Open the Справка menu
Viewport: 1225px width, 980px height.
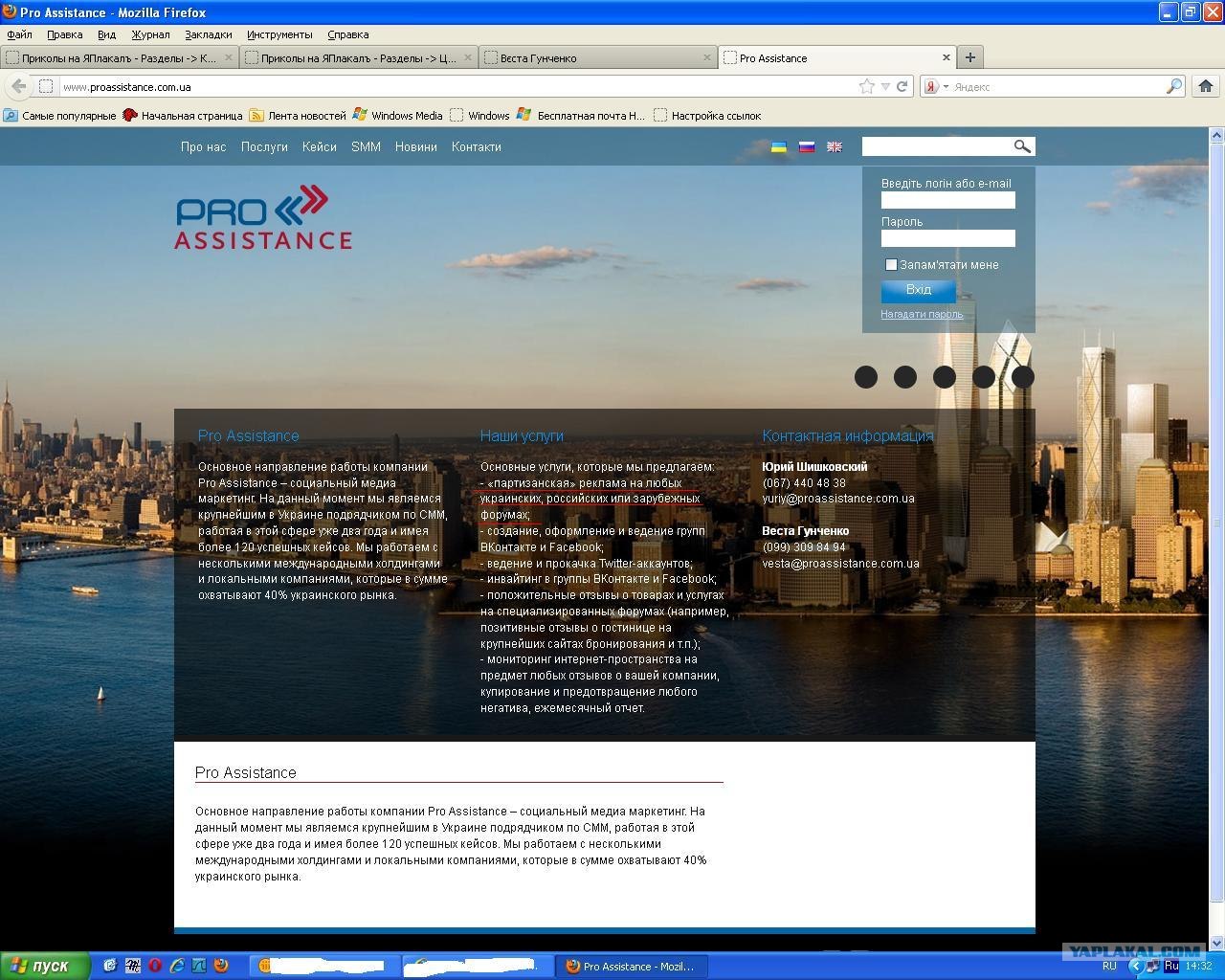tap(347, 34)
